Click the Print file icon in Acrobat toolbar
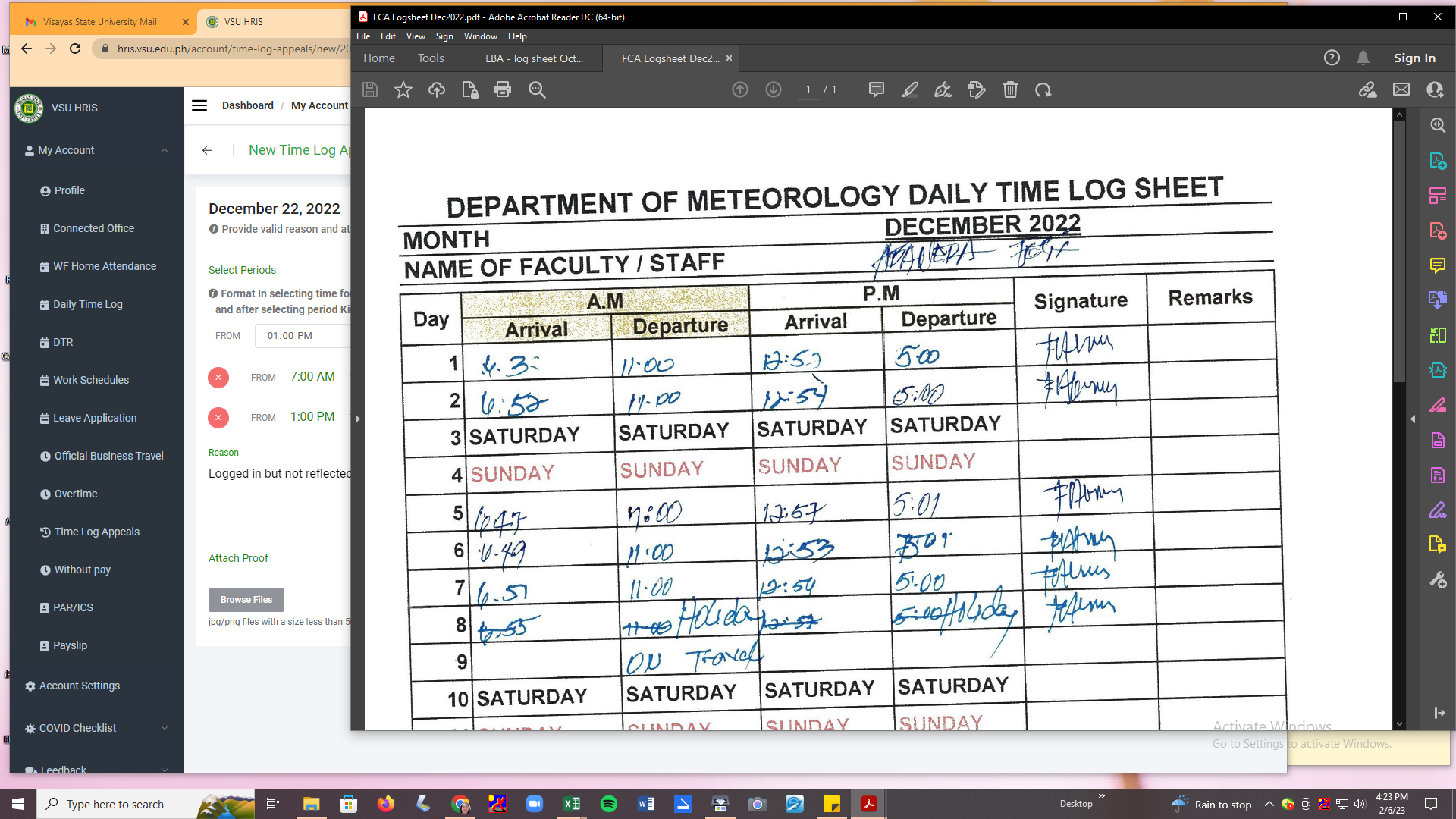 (502, 89)
